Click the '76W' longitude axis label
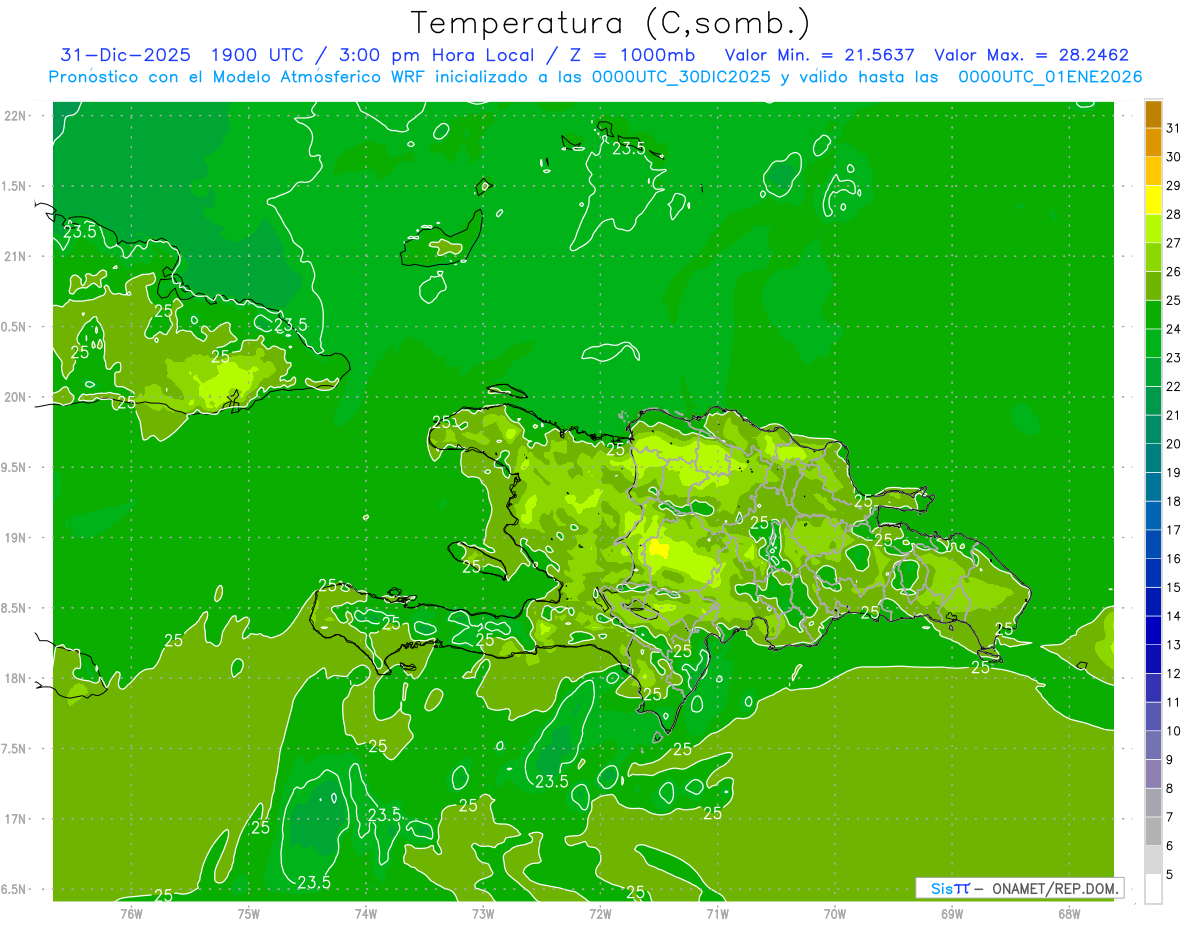Screen dimensions: 1200x927 [131, 913]
